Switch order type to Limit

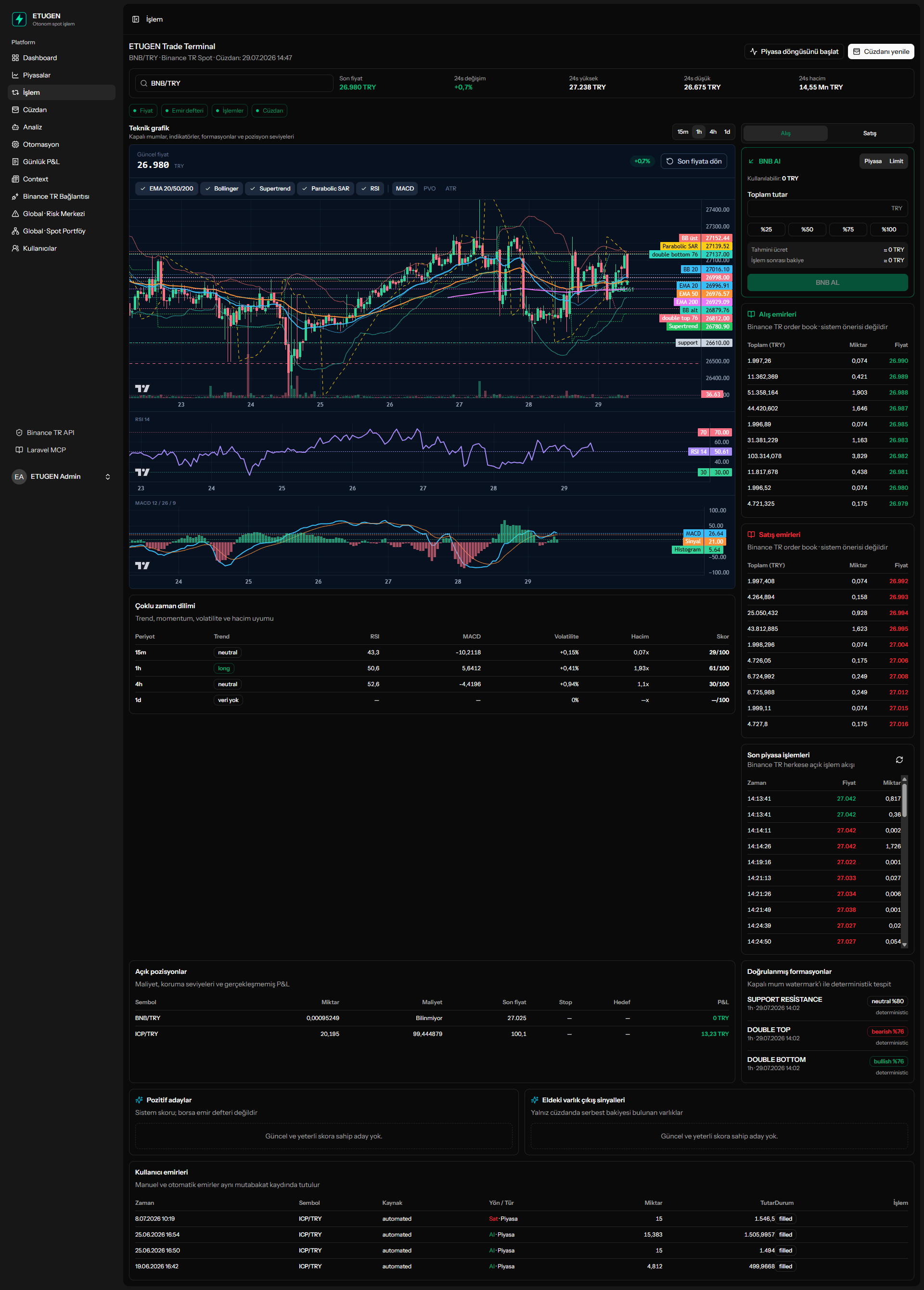tap(896, 162)
